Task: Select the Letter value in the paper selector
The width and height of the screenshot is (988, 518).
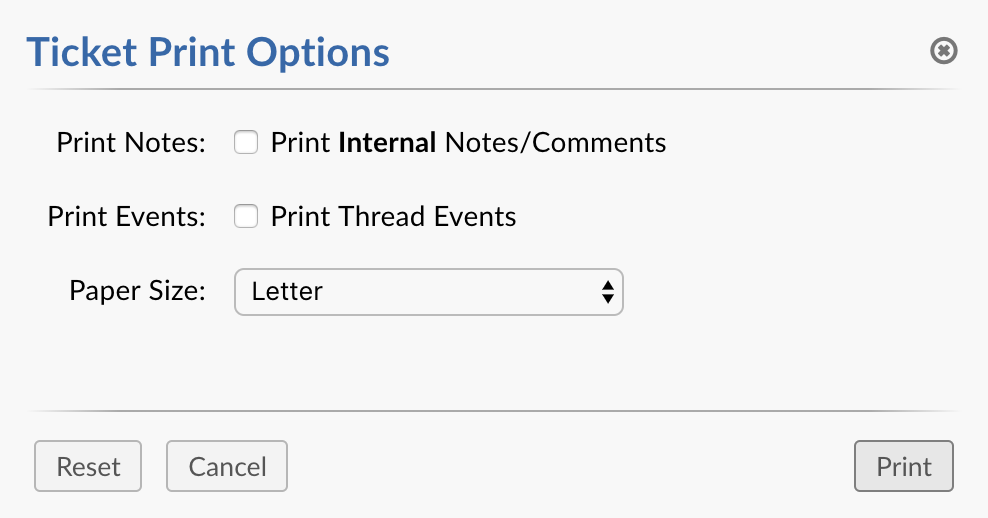Action: tap(287, 291)
